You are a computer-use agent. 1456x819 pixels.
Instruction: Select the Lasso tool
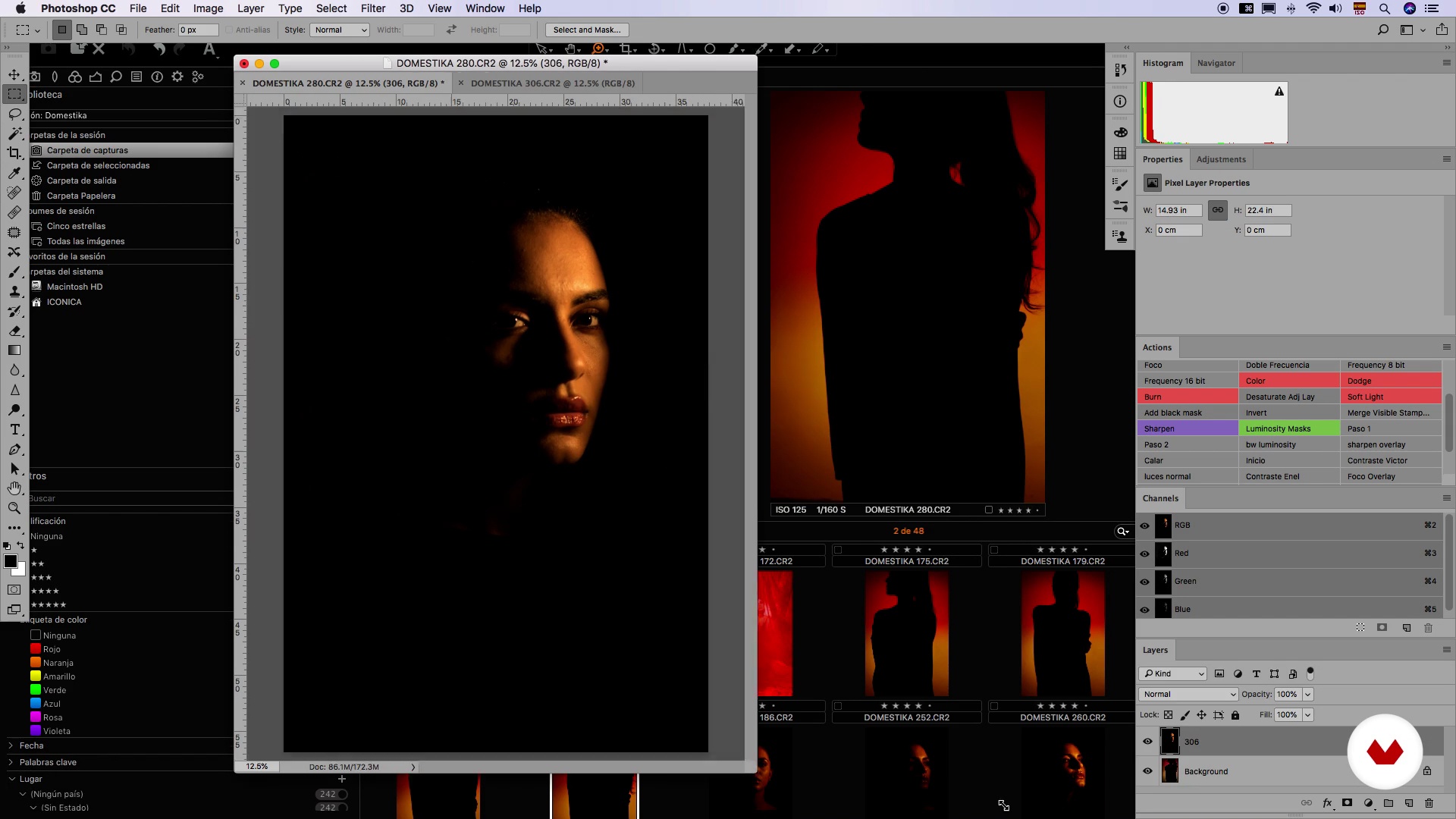[14, 114]
